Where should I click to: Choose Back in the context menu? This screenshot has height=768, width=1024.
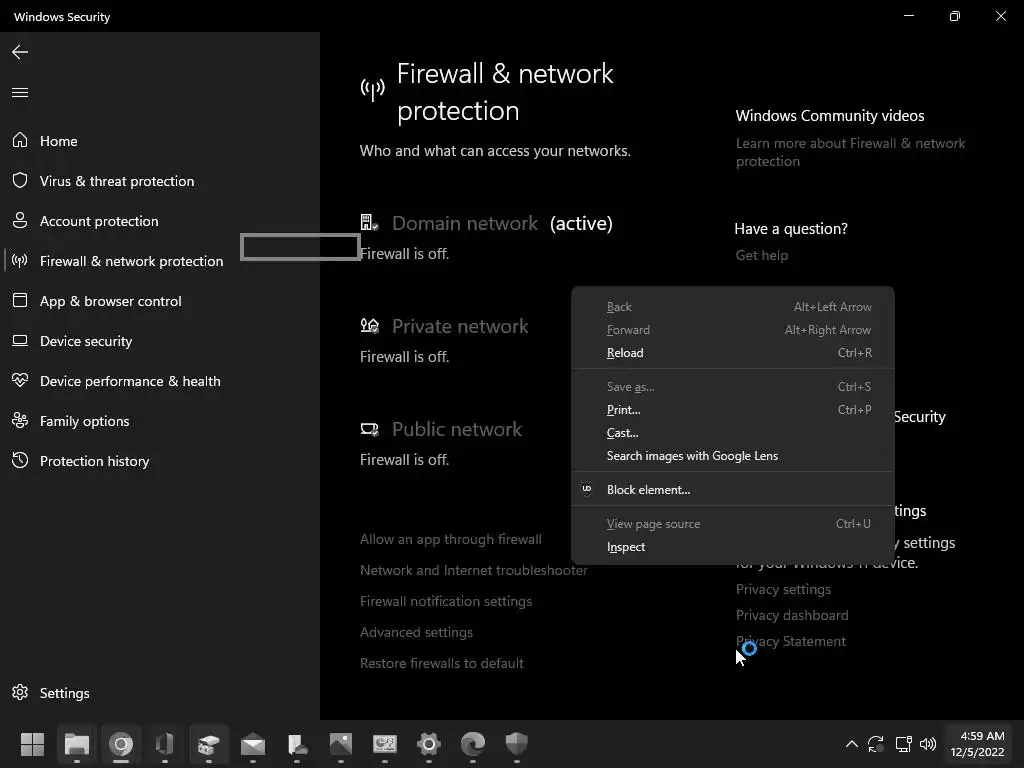click(x=733, y=307)
